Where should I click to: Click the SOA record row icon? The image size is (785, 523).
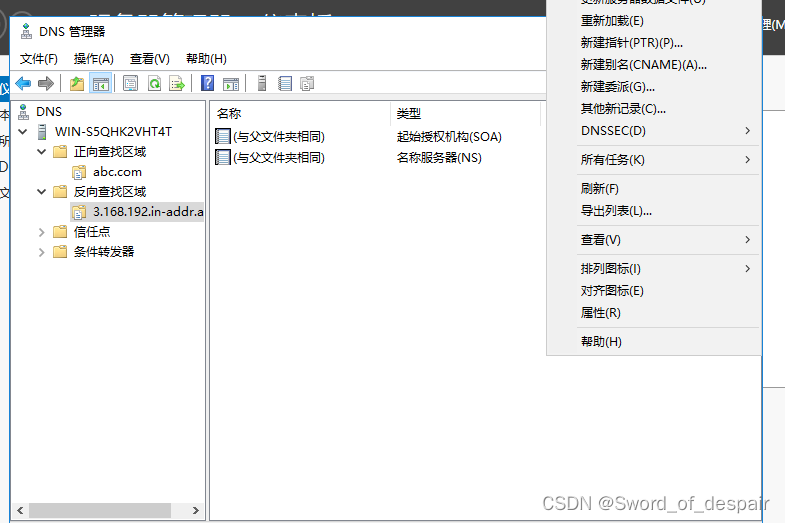(x=222, y=136)
